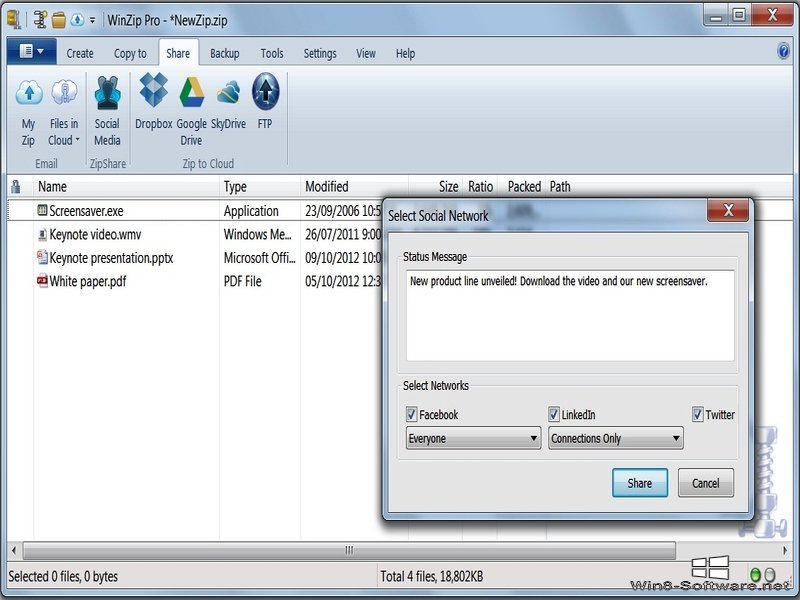Click the horizontal scrollbar right arrow
The height and width of the screenshot is (600, 800).
(x=785, y=551)
